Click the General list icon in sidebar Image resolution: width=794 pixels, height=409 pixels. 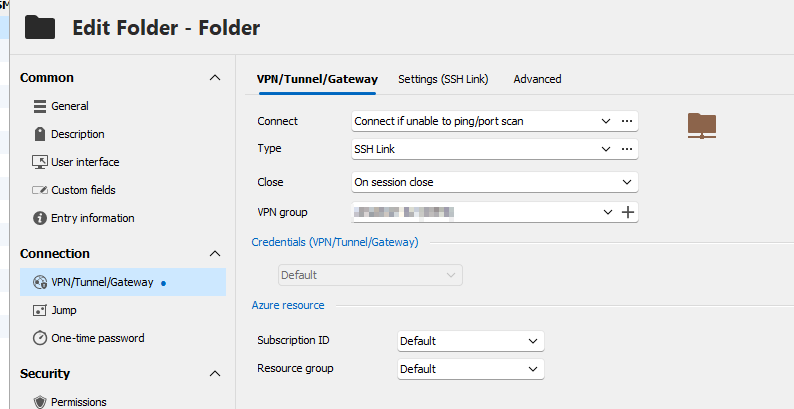pos(40,106)
